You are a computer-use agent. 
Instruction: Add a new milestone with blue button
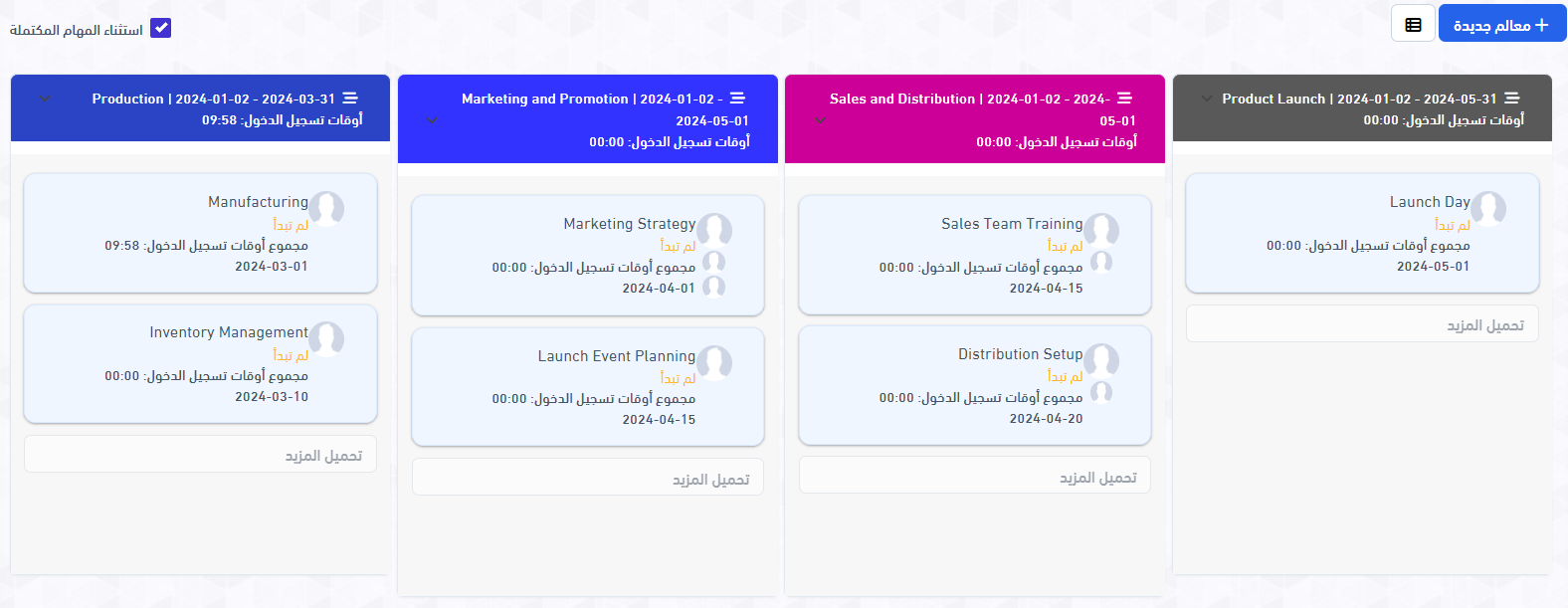tap(1501, 25)
